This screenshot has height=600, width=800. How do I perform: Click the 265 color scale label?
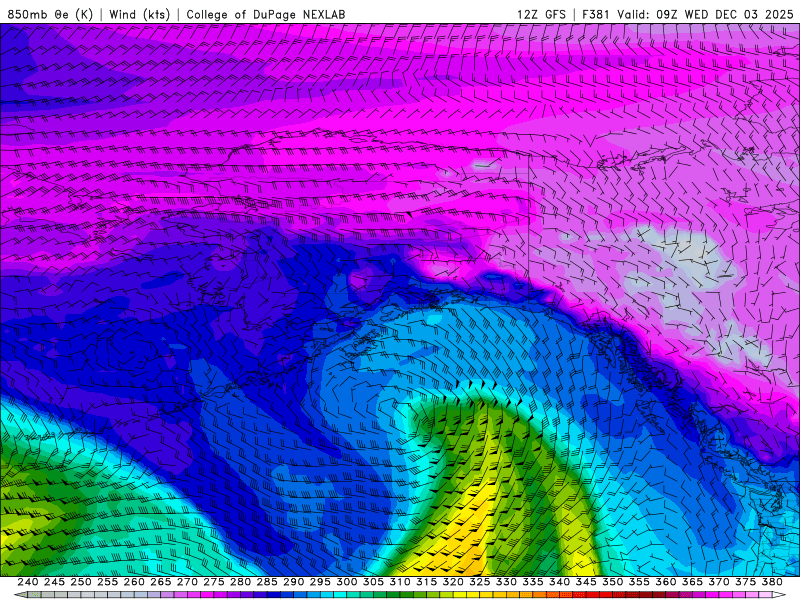pyautogui.click(x=161, y=582)
